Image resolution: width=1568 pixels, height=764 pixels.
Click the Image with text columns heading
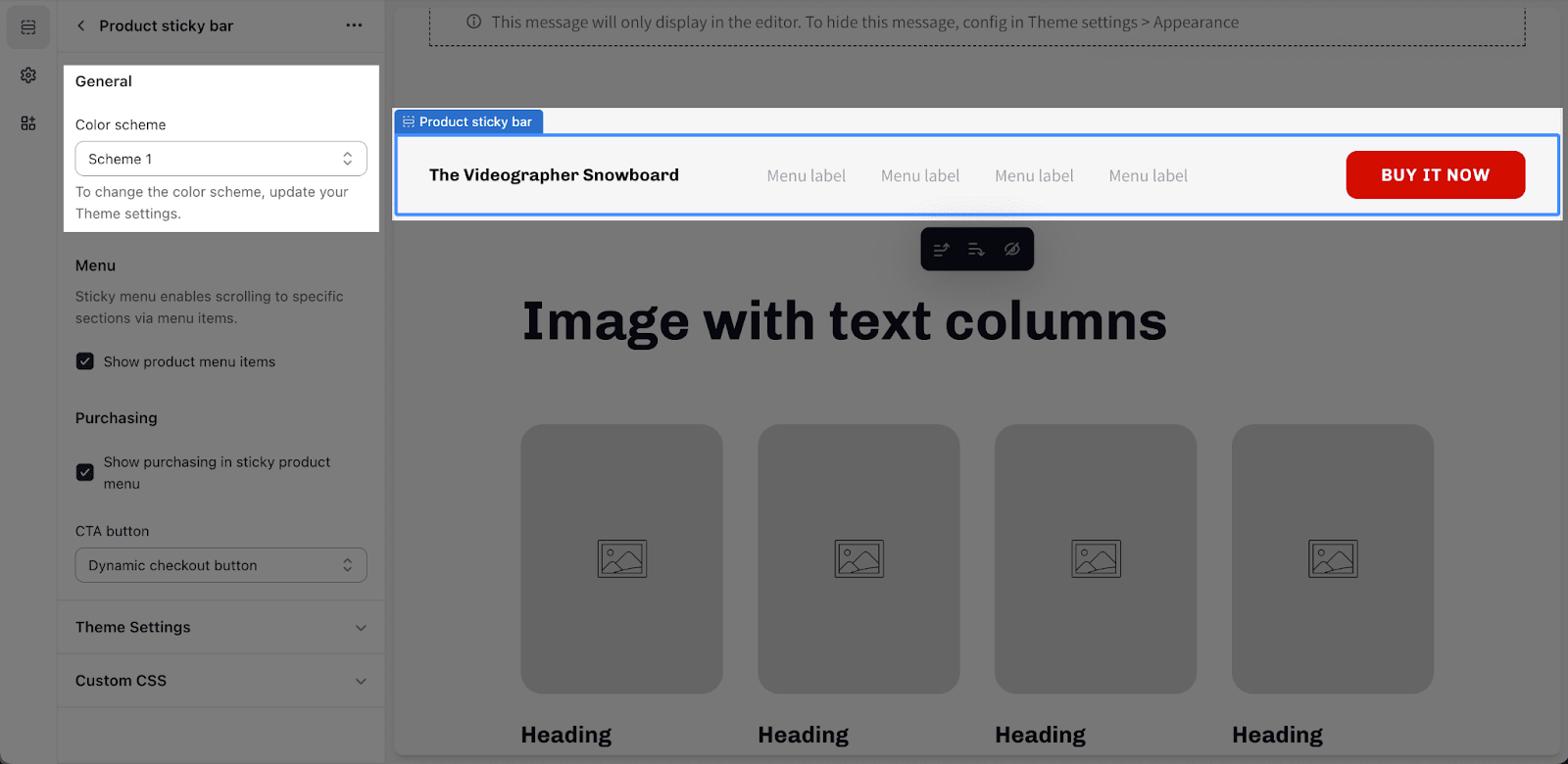pyautogui.click(x=845, y=321)
